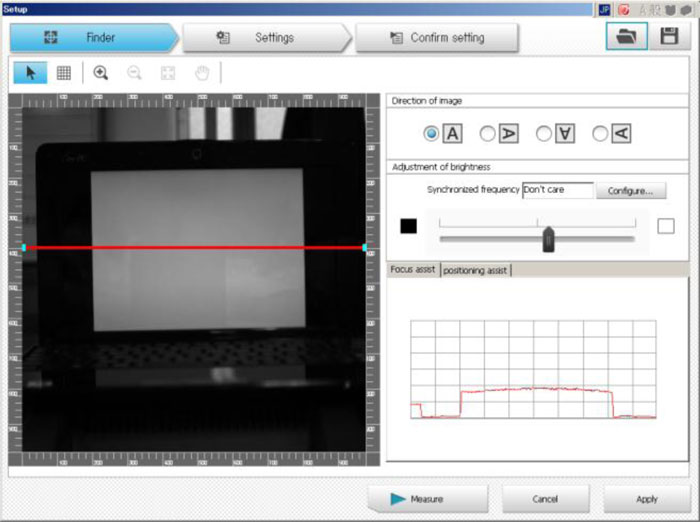Select upright A image direction
700x522 pixels.
pos(431,133)
